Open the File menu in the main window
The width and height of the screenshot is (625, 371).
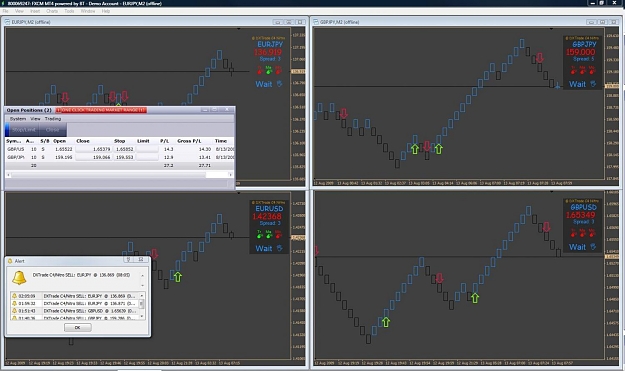(x=6, y=11)
